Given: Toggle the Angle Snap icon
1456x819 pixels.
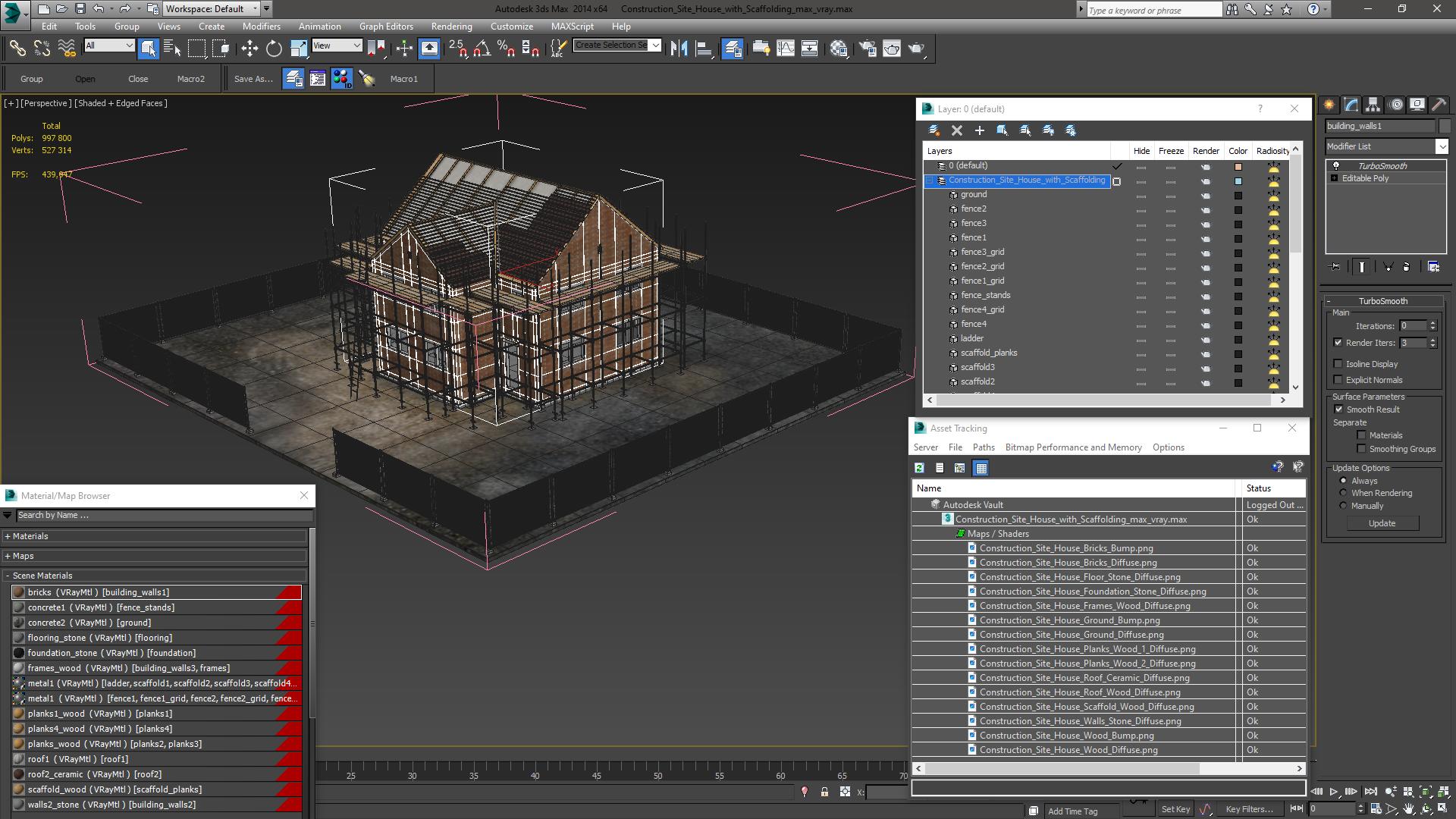Looking at the screenshot, I should coord(482,49).
